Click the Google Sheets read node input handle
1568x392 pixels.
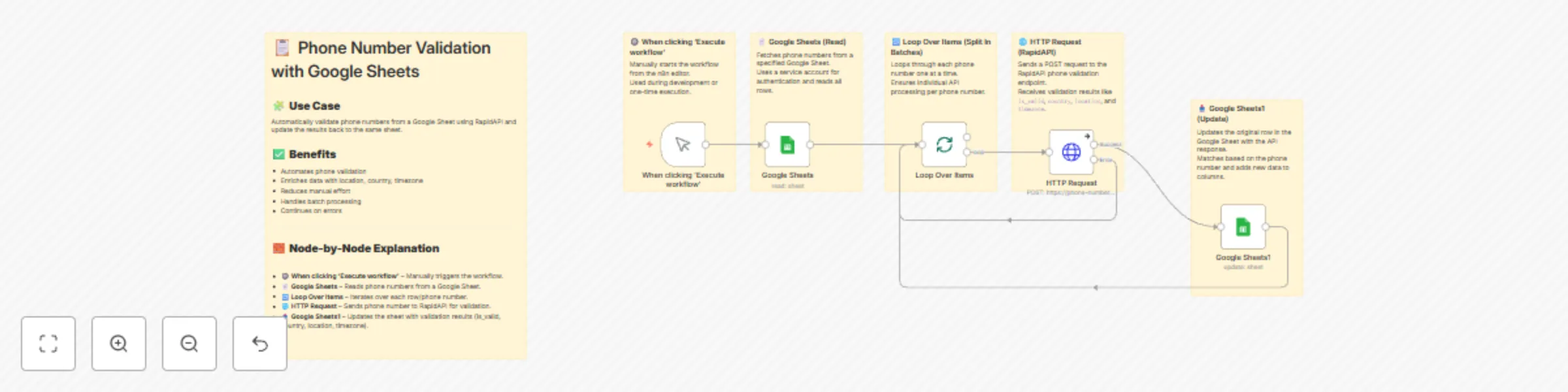[x=764, y=144]
